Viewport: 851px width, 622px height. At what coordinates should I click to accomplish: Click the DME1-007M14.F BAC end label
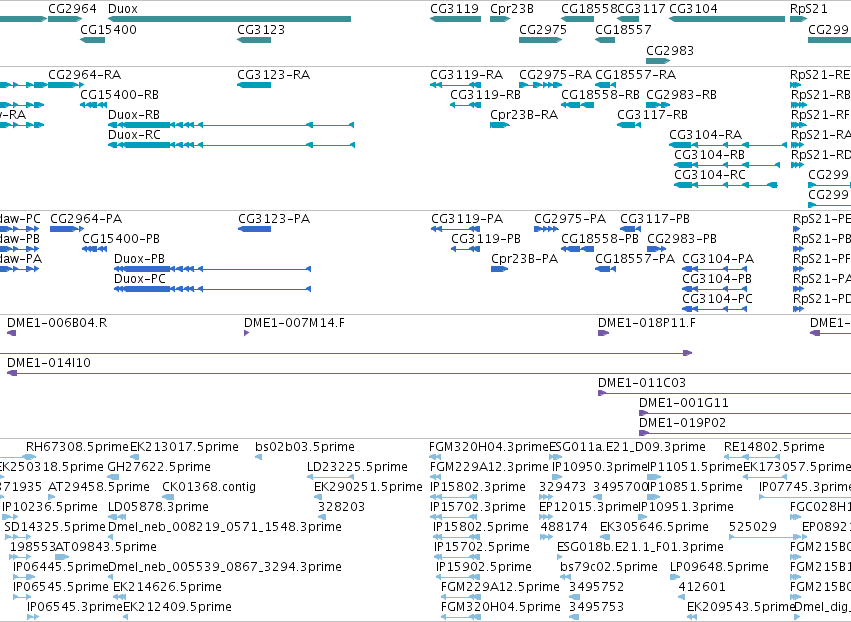tap(294, 323)
